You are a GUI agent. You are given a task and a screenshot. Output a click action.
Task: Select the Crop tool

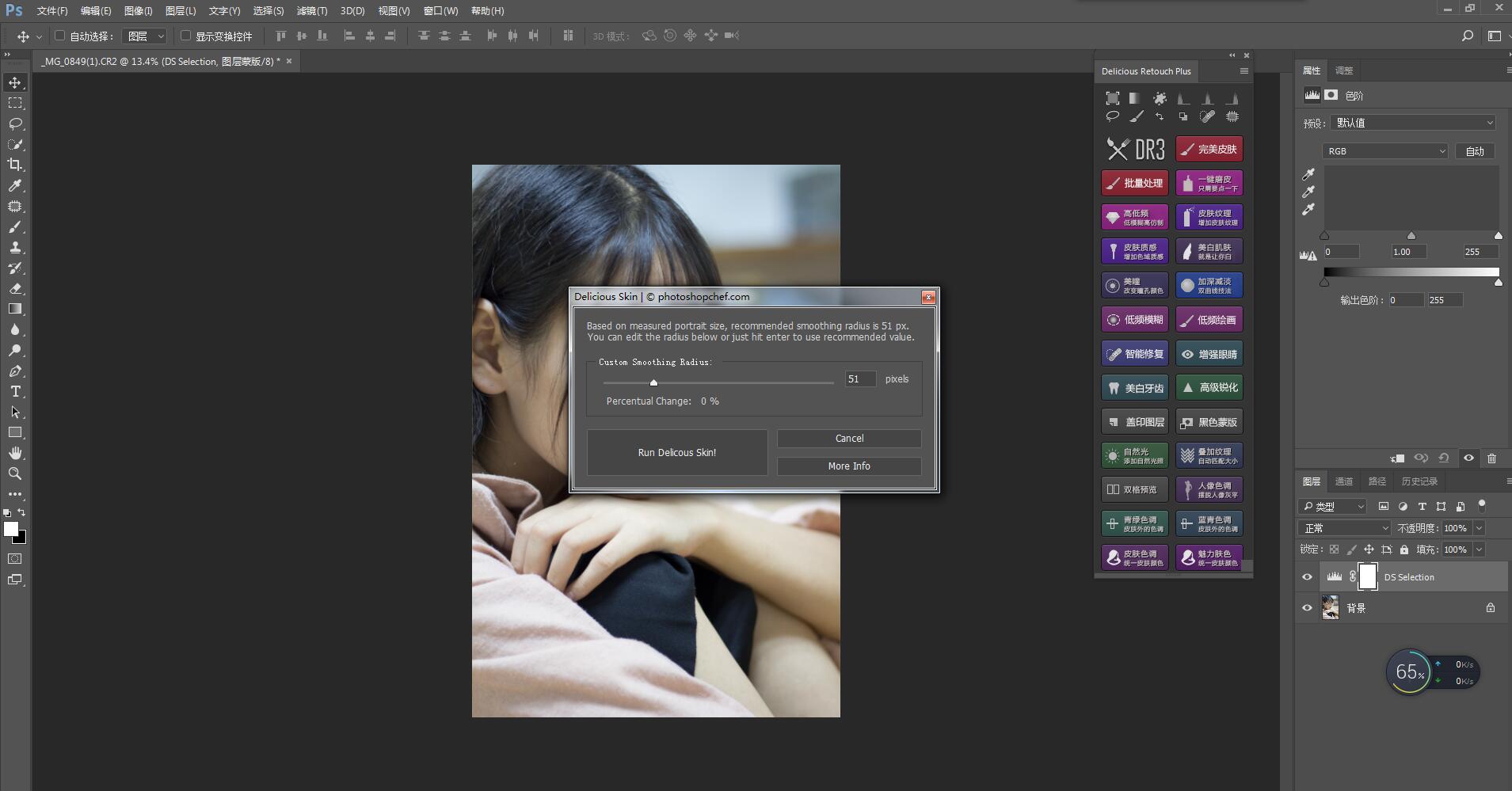(15, 165)
